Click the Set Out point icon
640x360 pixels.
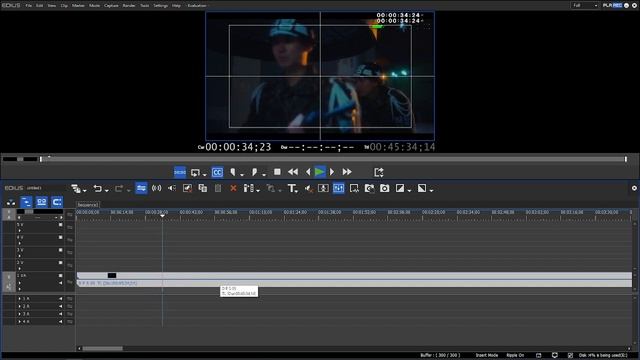click(254, 172)
